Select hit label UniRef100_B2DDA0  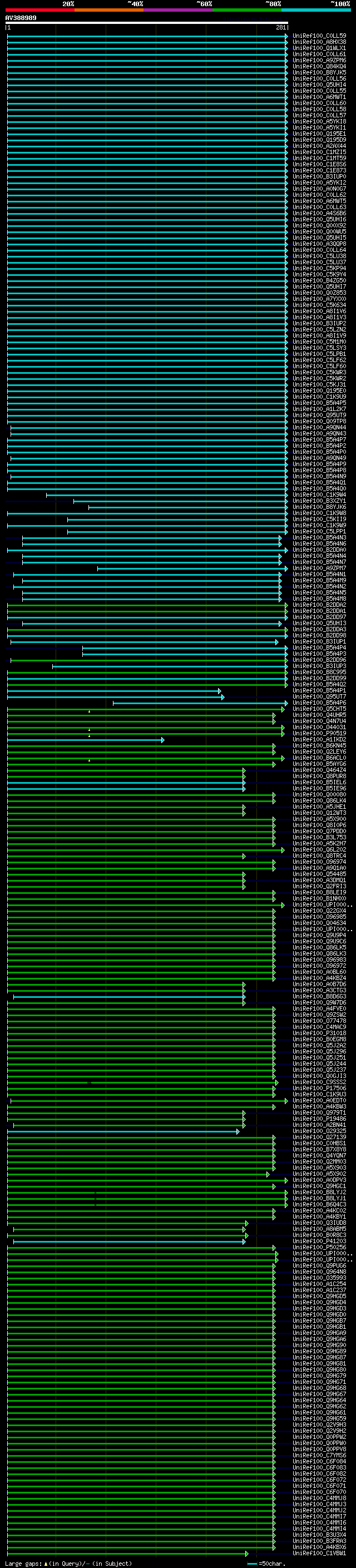319,550
